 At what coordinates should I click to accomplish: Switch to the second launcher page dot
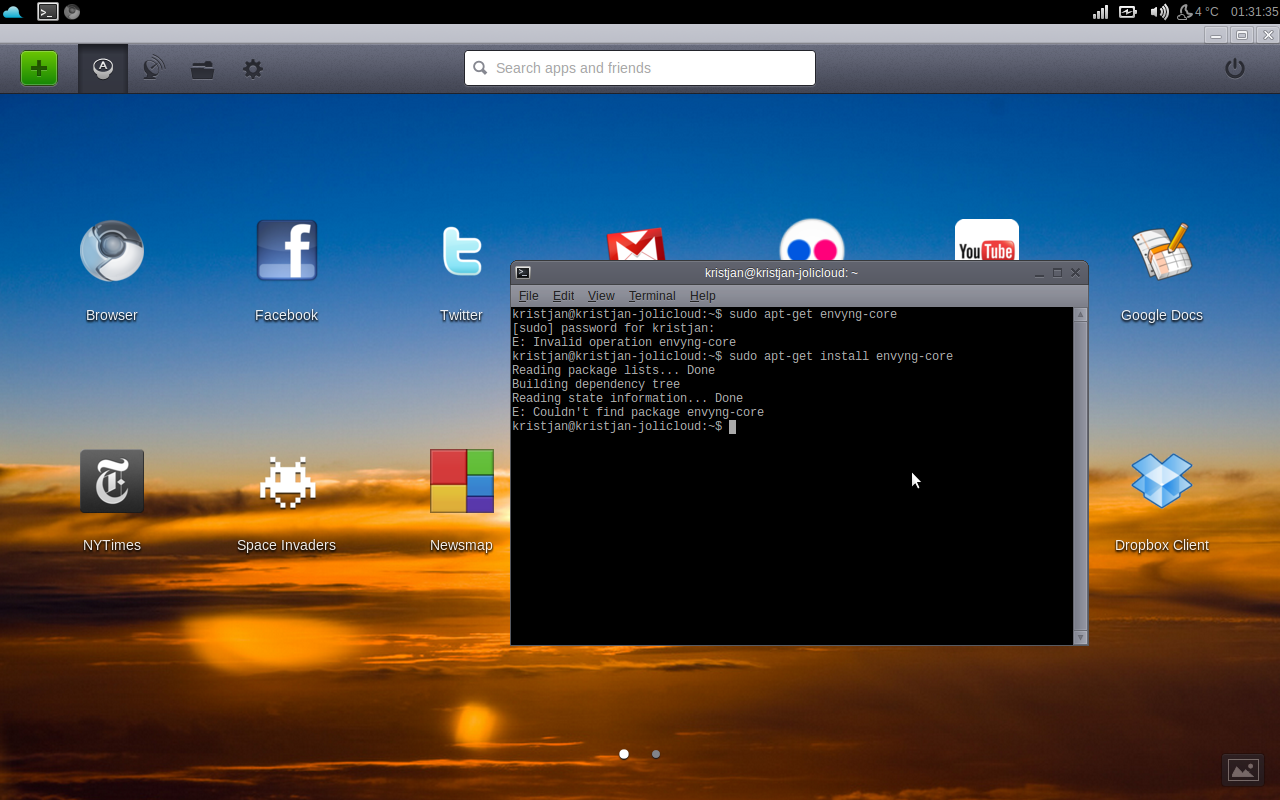pos(656,754)
